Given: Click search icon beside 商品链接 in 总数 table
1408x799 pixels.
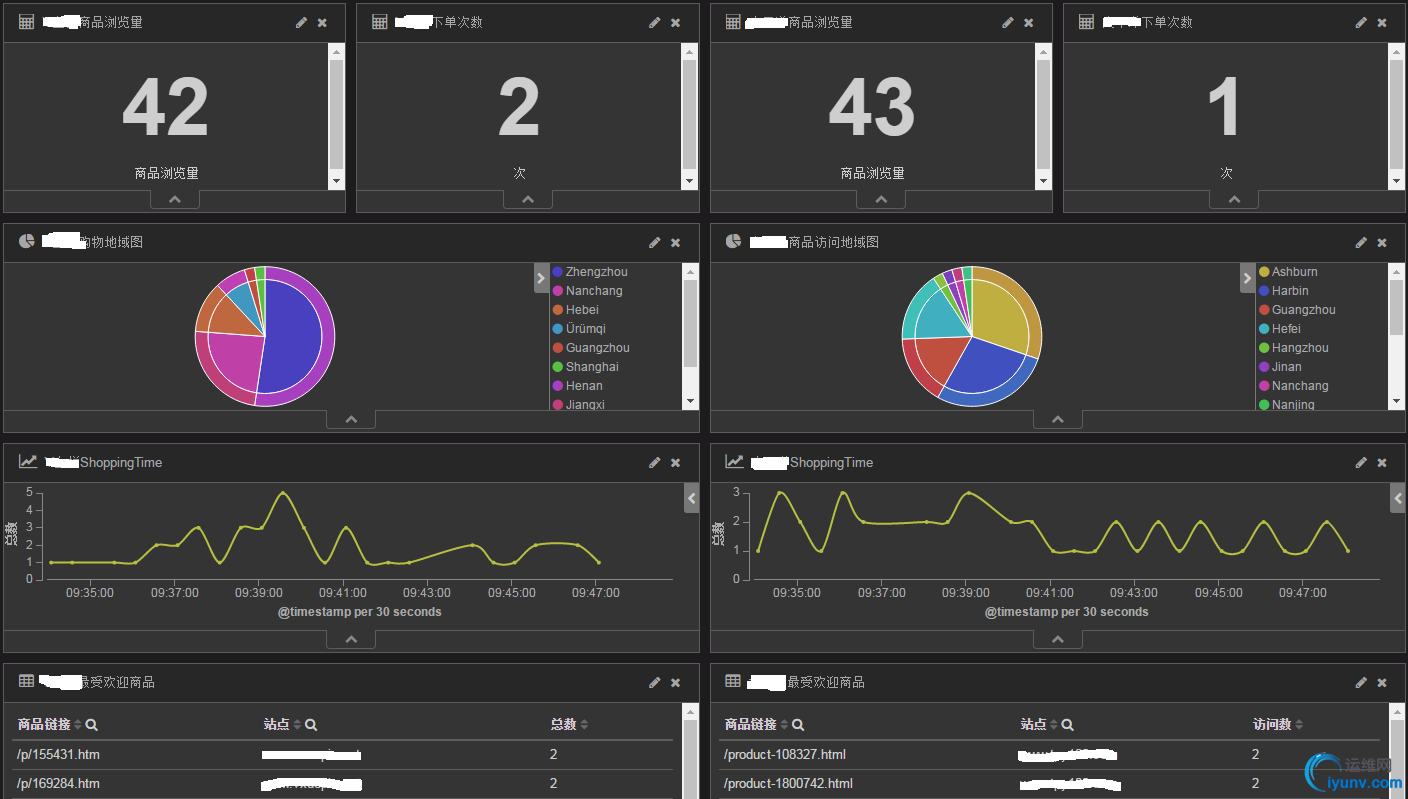Looking at the screenshot, I should coord(92,725).
